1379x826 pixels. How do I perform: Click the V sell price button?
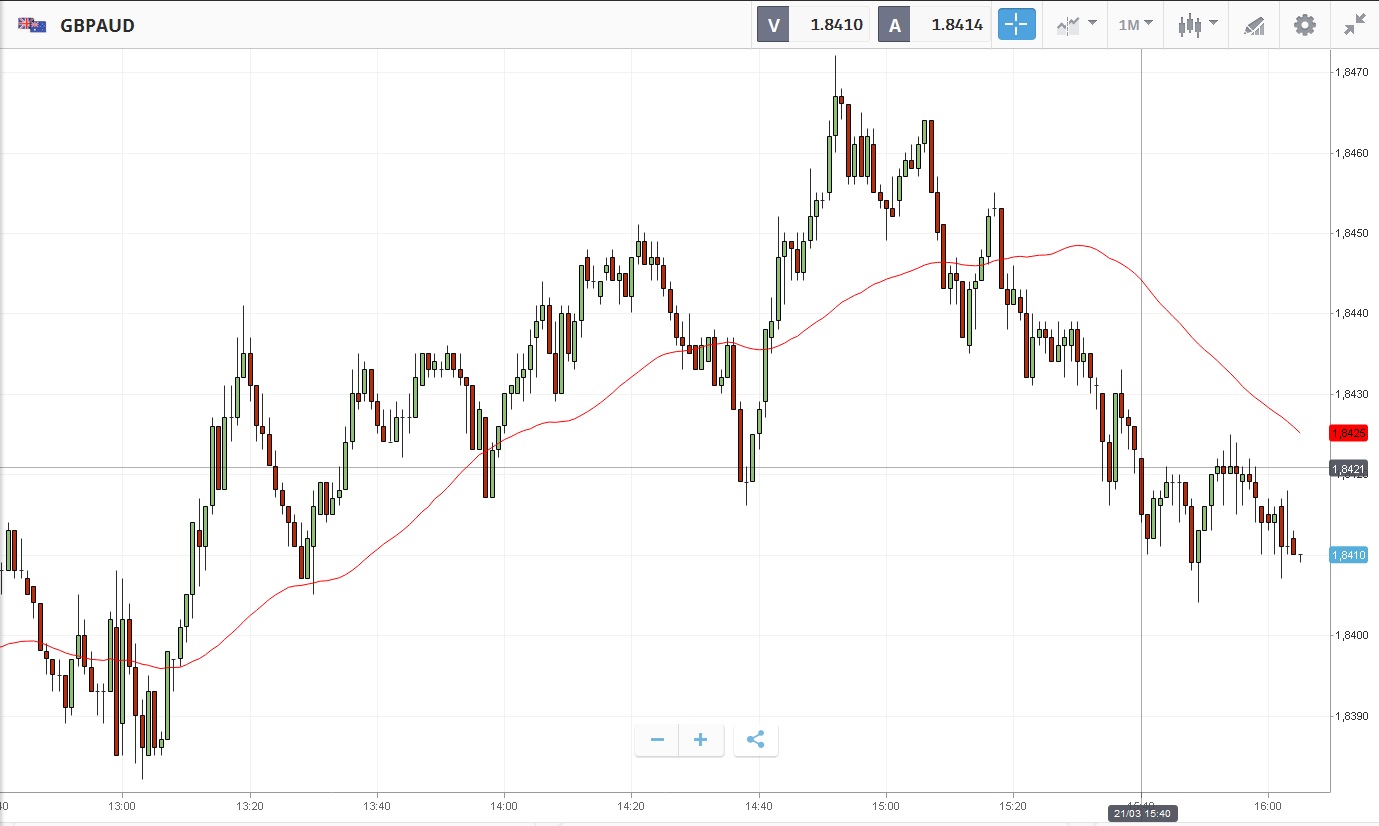pyautogui.click(x=773, y=25)
